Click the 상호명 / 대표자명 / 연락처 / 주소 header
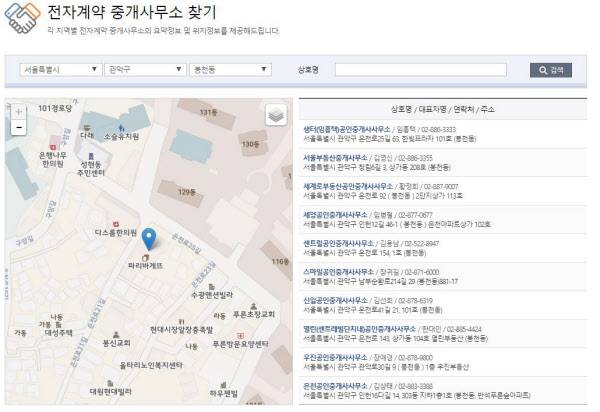Image resolution: width=600 pixels, height=412 pixels. tap(443, 109)
